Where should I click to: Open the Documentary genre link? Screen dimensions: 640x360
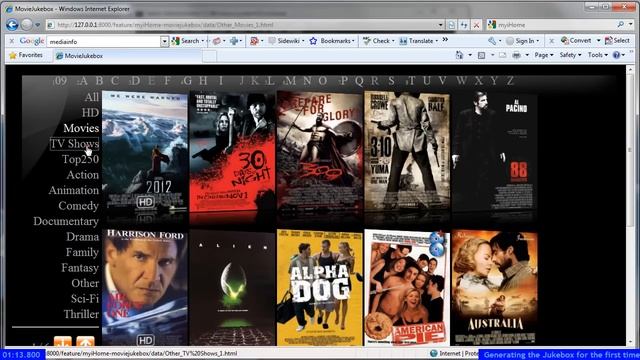pyautogui.click(x=66, y=221)
